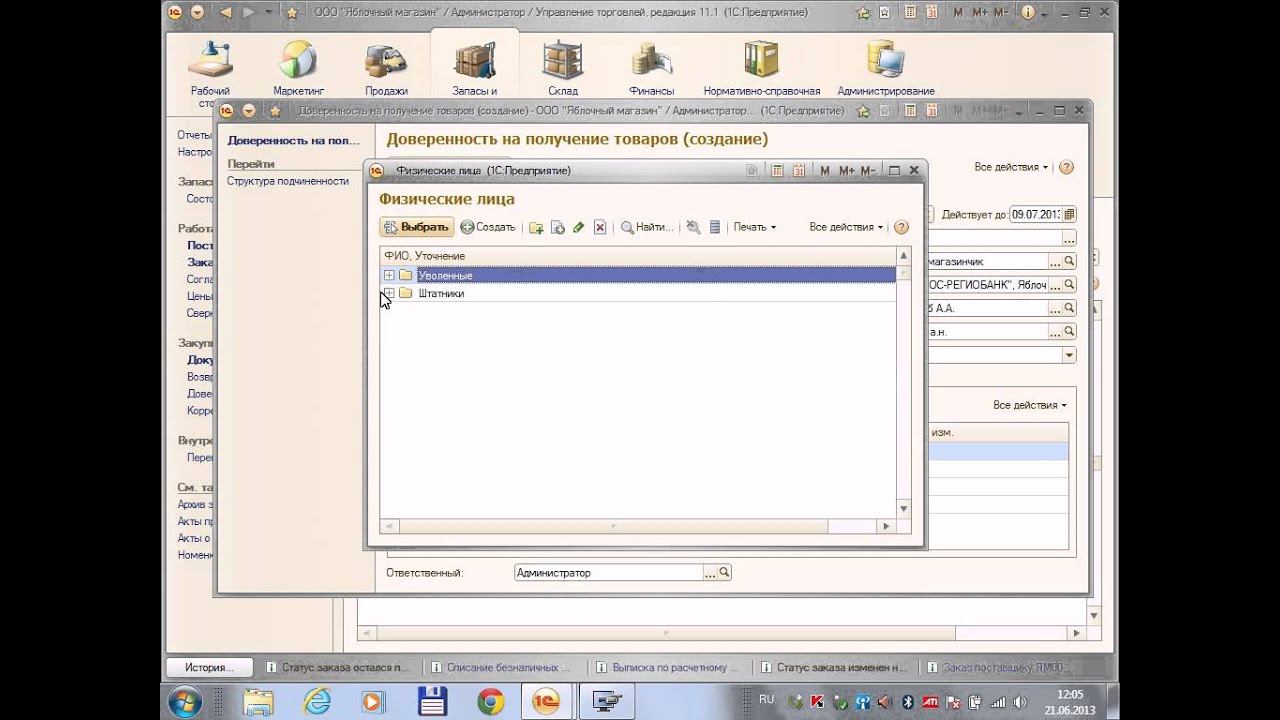
Task: Open magnifier beside магазинчик field
Action: tap(1069, 261)
